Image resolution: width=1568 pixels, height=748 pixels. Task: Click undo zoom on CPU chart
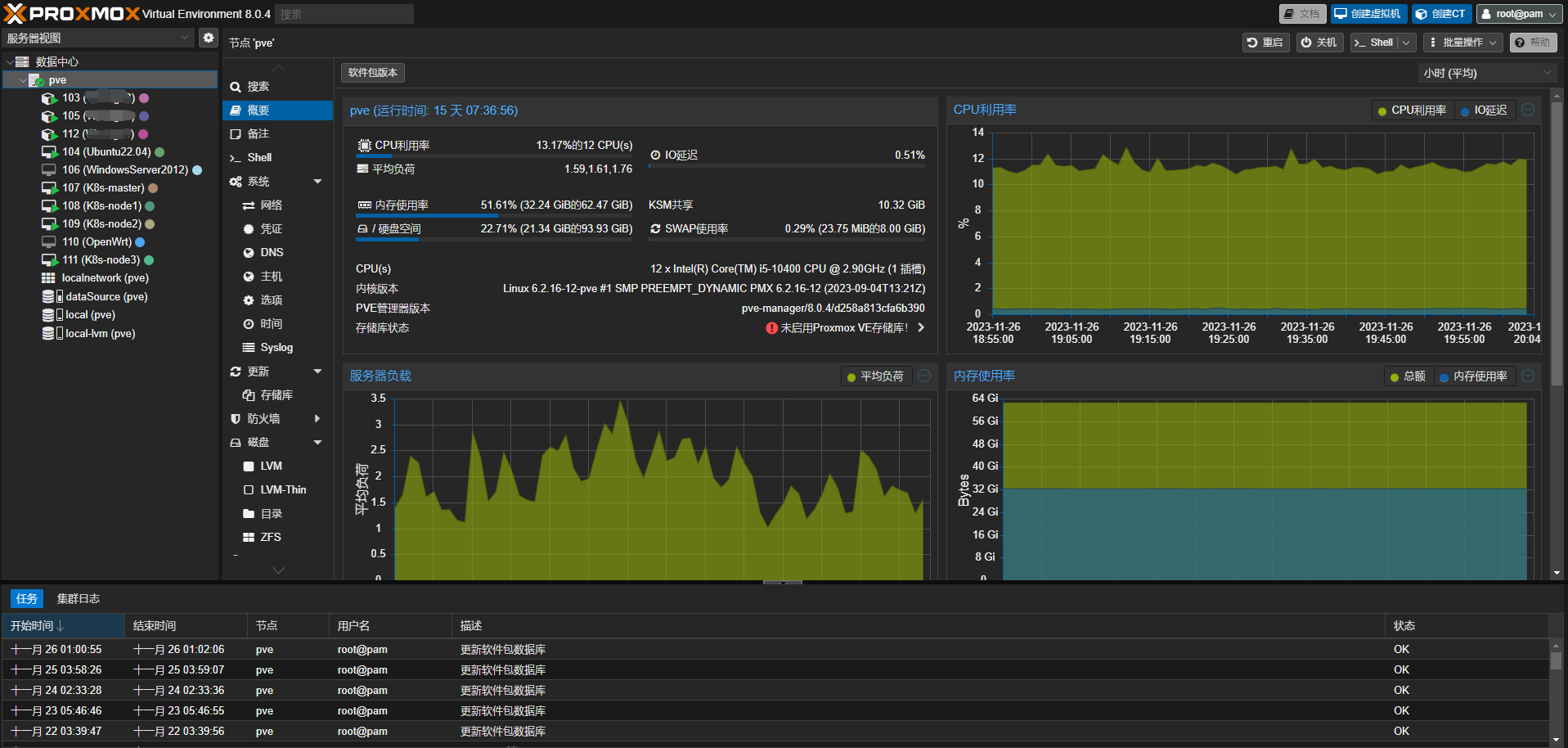tap(1528, 110)
